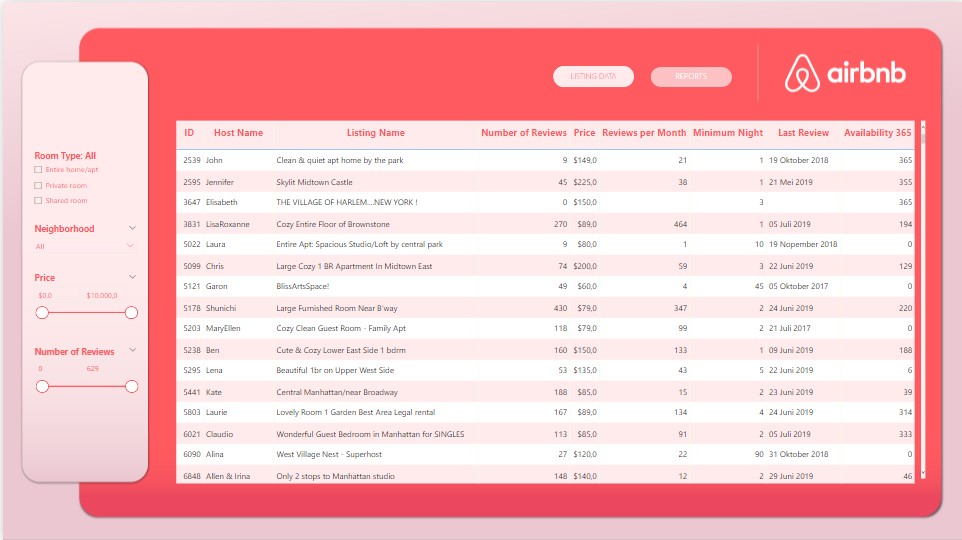
Task: Collapse the Neighborhood filter chevron
Action: pos(132,228)
